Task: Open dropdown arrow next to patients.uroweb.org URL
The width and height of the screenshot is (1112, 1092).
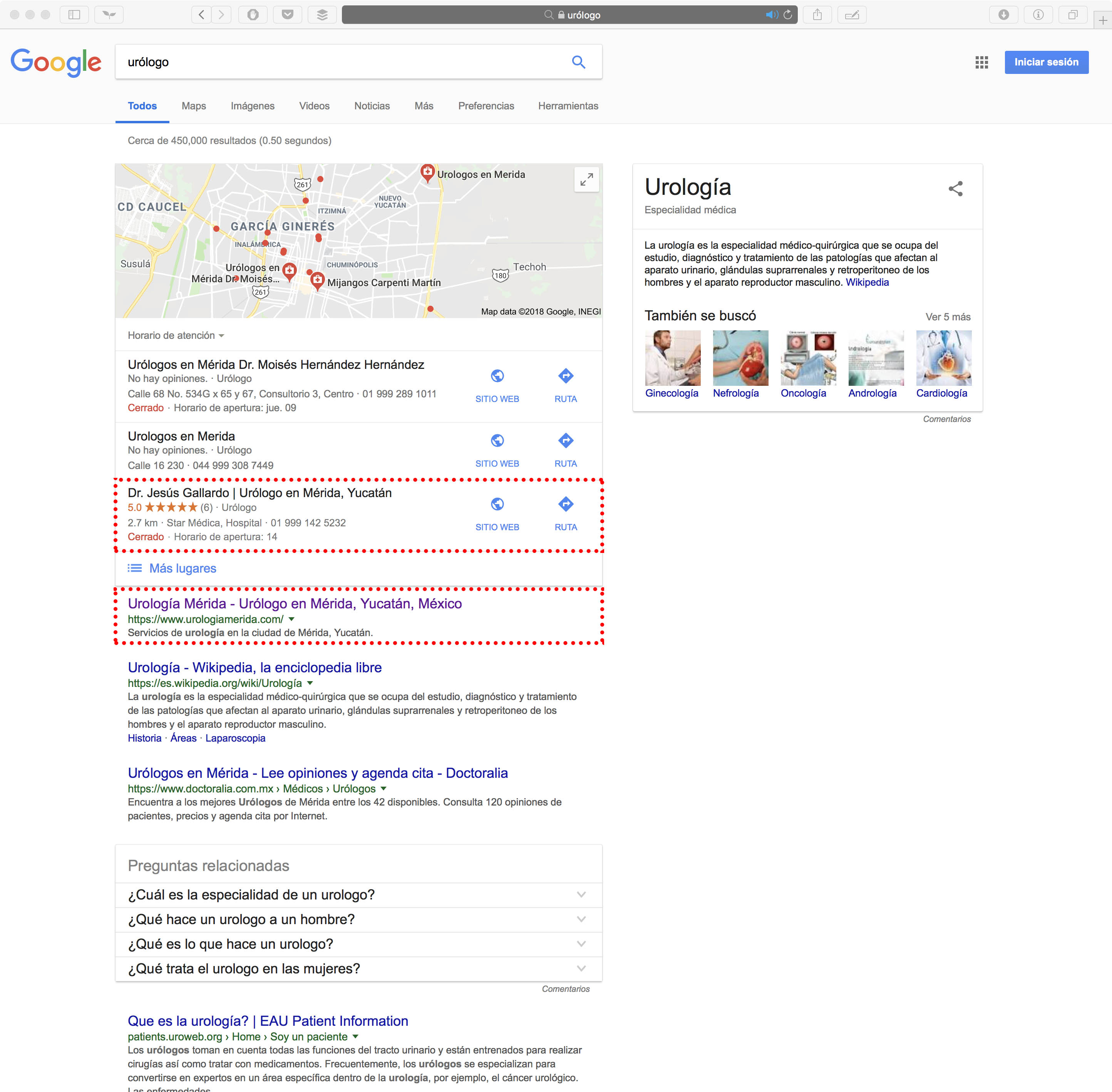Action: [x=355, y=1037]
